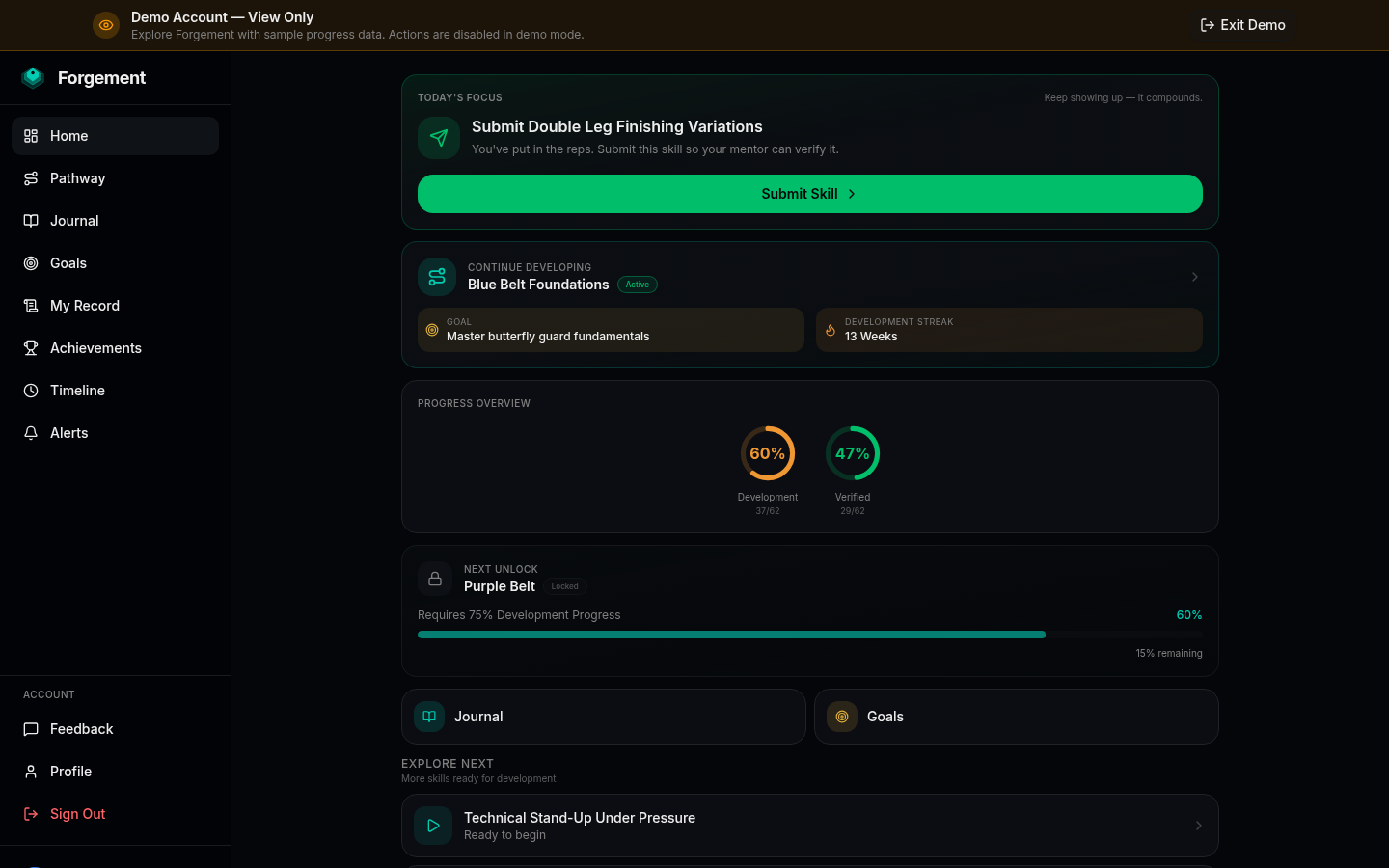Viewport: 1389px width, 868px height.
Task: Open the Feedback account link
Action: point(115,729)
